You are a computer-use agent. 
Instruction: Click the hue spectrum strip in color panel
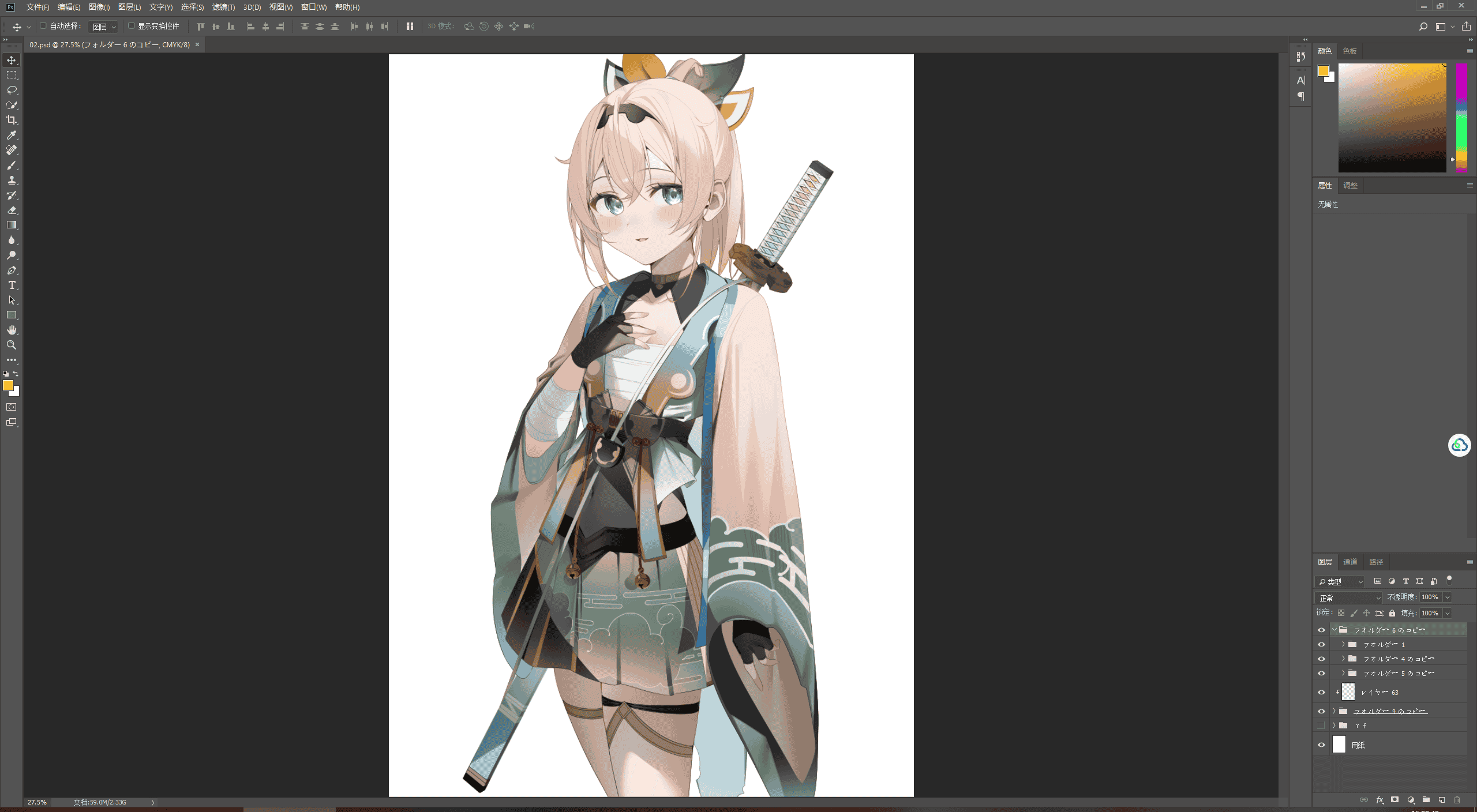point(1461,118)
